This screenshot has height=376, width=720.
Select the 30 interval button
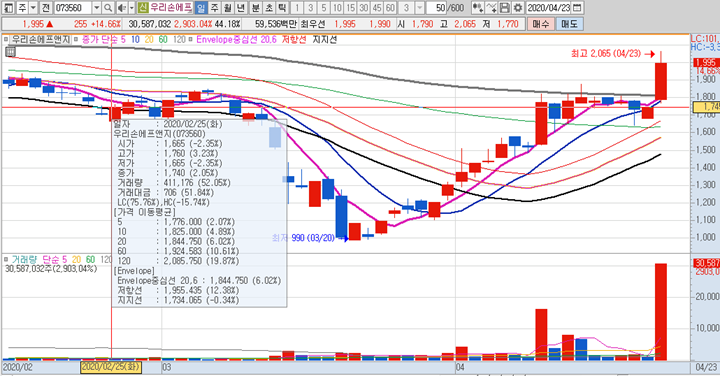(364, 8)
